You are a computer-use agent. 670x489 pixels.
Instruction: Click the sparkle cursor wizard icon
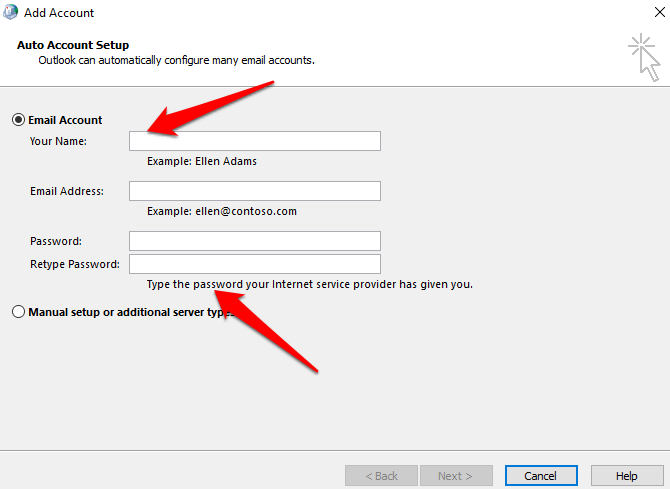643,56
